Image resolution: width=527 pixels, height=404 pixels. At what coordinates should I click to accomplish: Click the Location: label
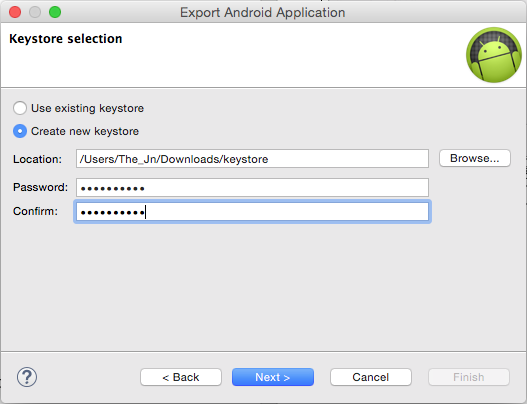[37, 159]
